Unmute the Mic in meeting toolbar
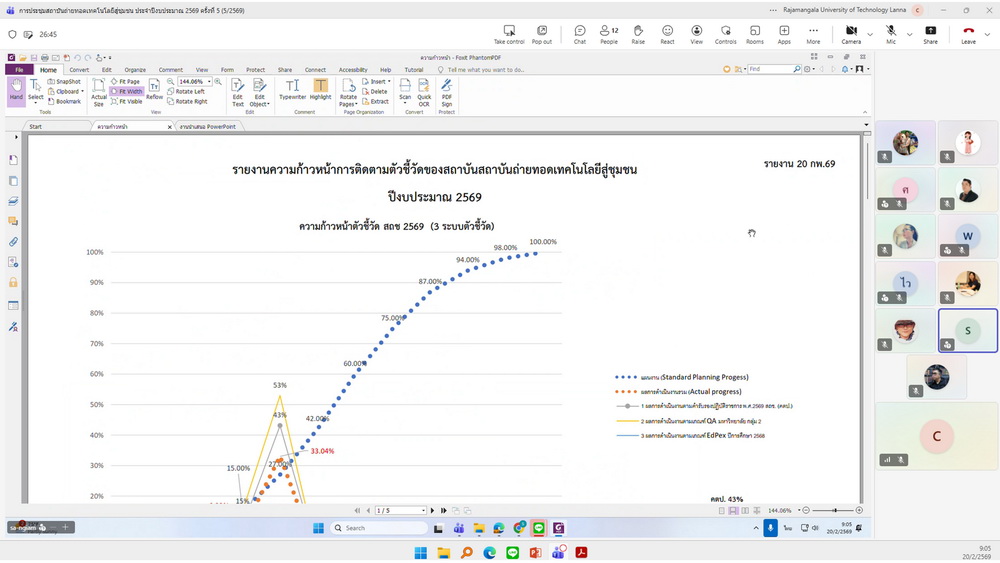Viewport: 1000px width, 563px height. pos(890,34)
